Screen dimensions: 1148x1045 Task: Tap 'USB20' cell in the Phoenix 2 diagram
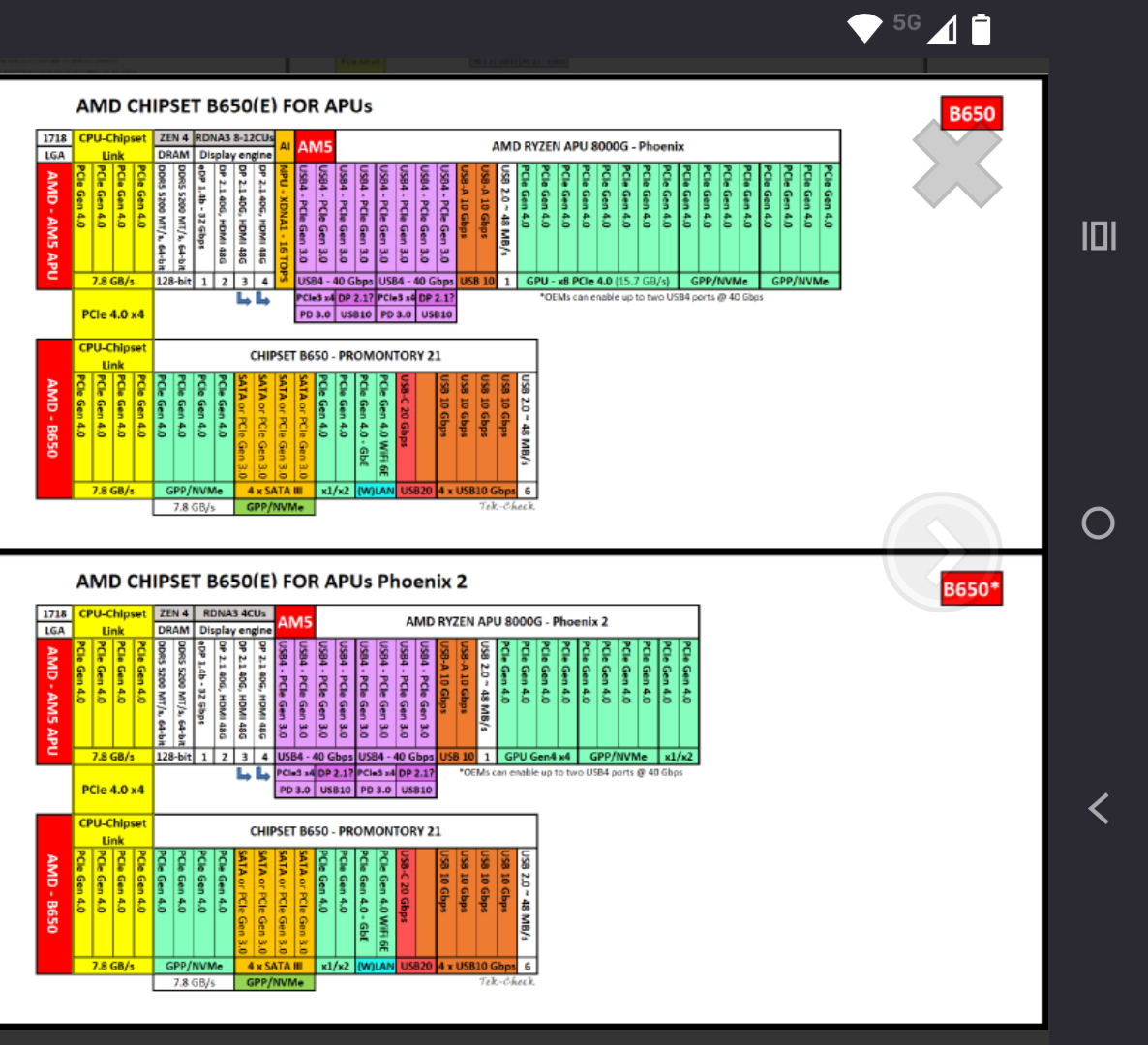(416, 966)
